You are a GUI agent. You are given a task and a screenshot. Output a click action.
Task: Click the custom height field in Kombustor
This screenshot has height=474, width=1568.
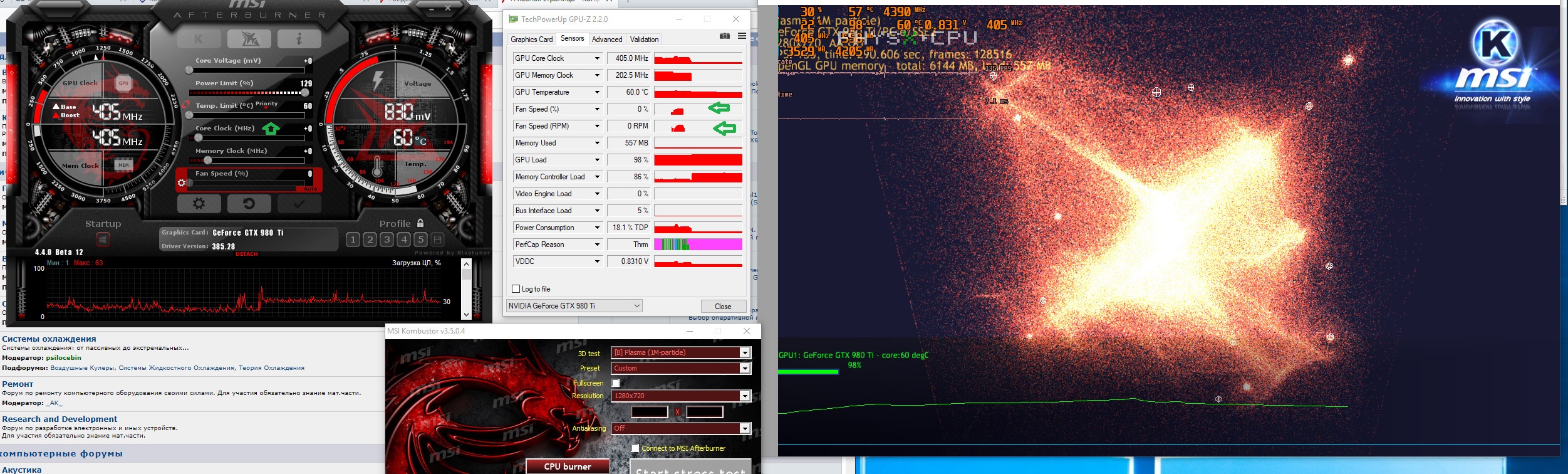[x=705, y=412]
